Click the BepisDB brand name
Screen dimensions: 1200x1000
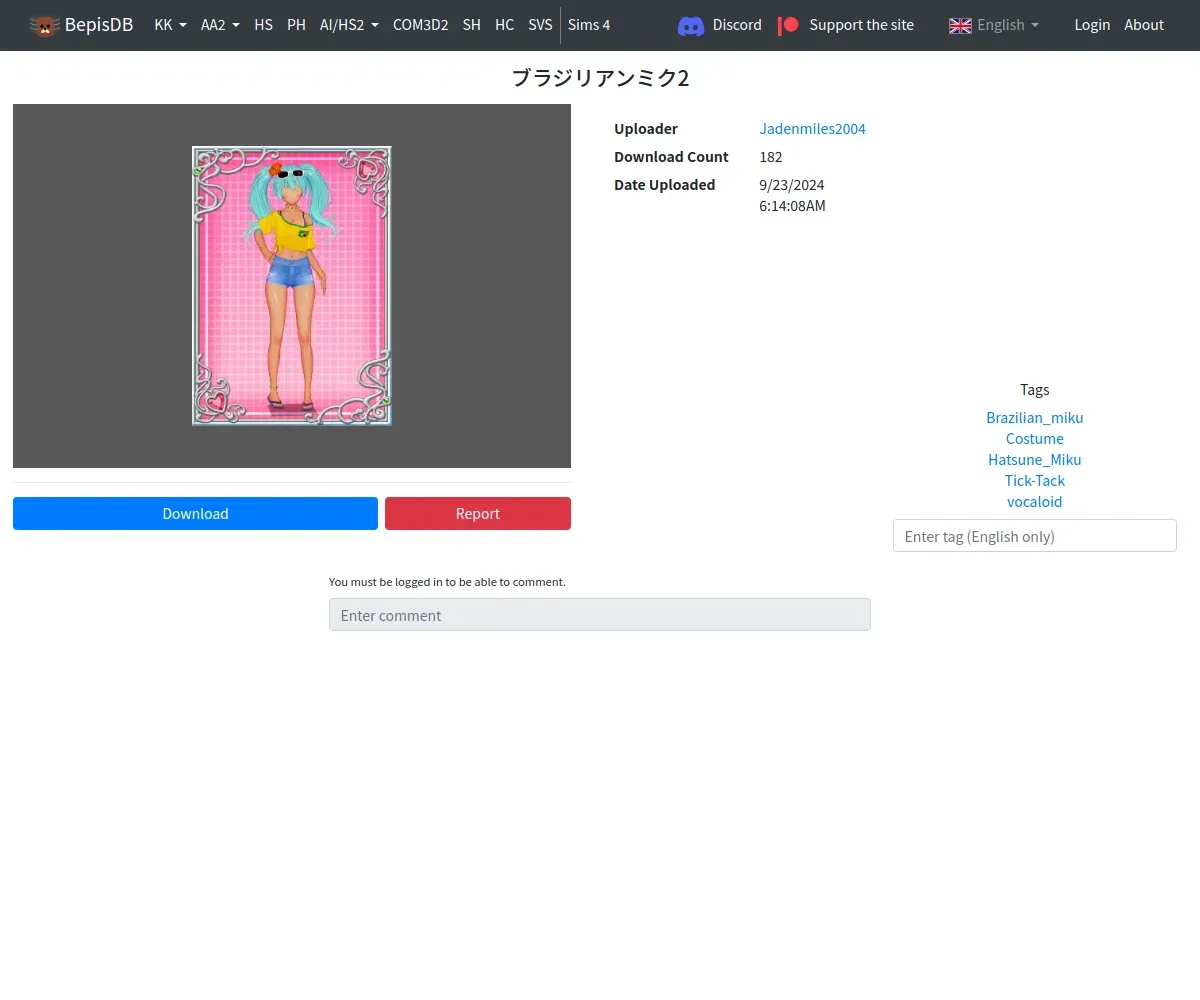[x=99, y=25]
